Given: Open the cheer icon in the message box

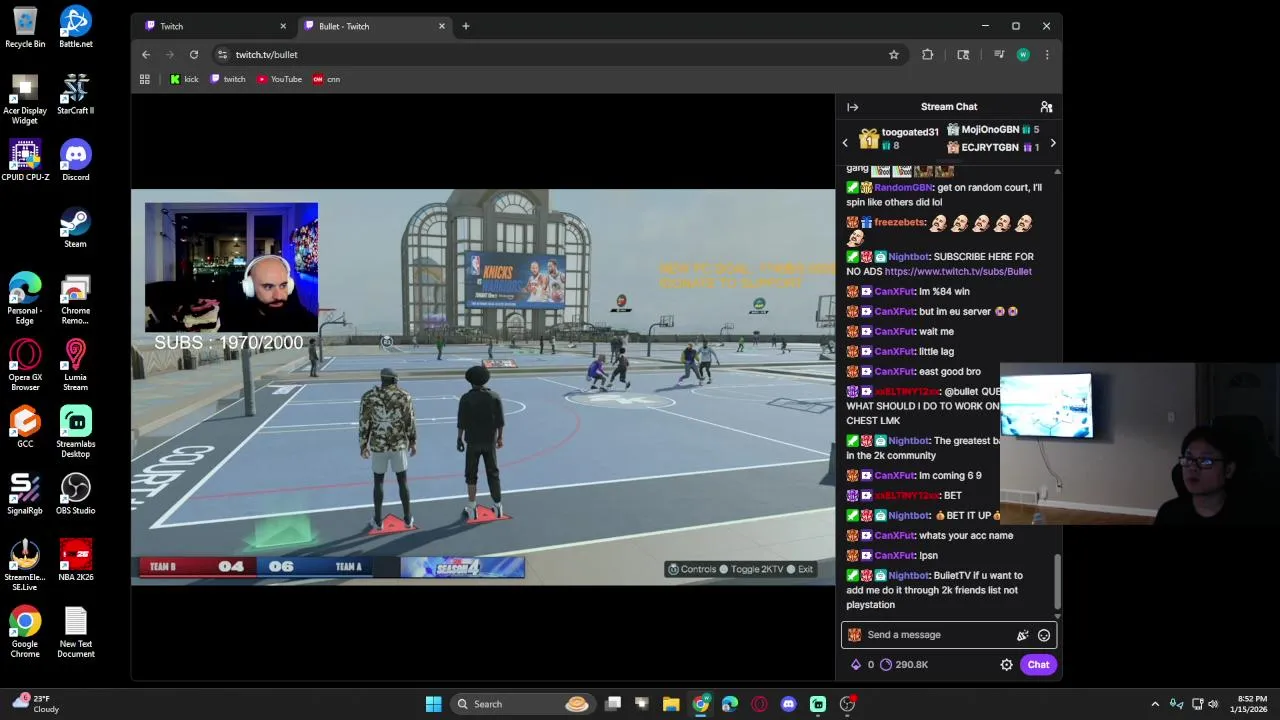Looking at the screenshot, I should tap(1022, 635).
